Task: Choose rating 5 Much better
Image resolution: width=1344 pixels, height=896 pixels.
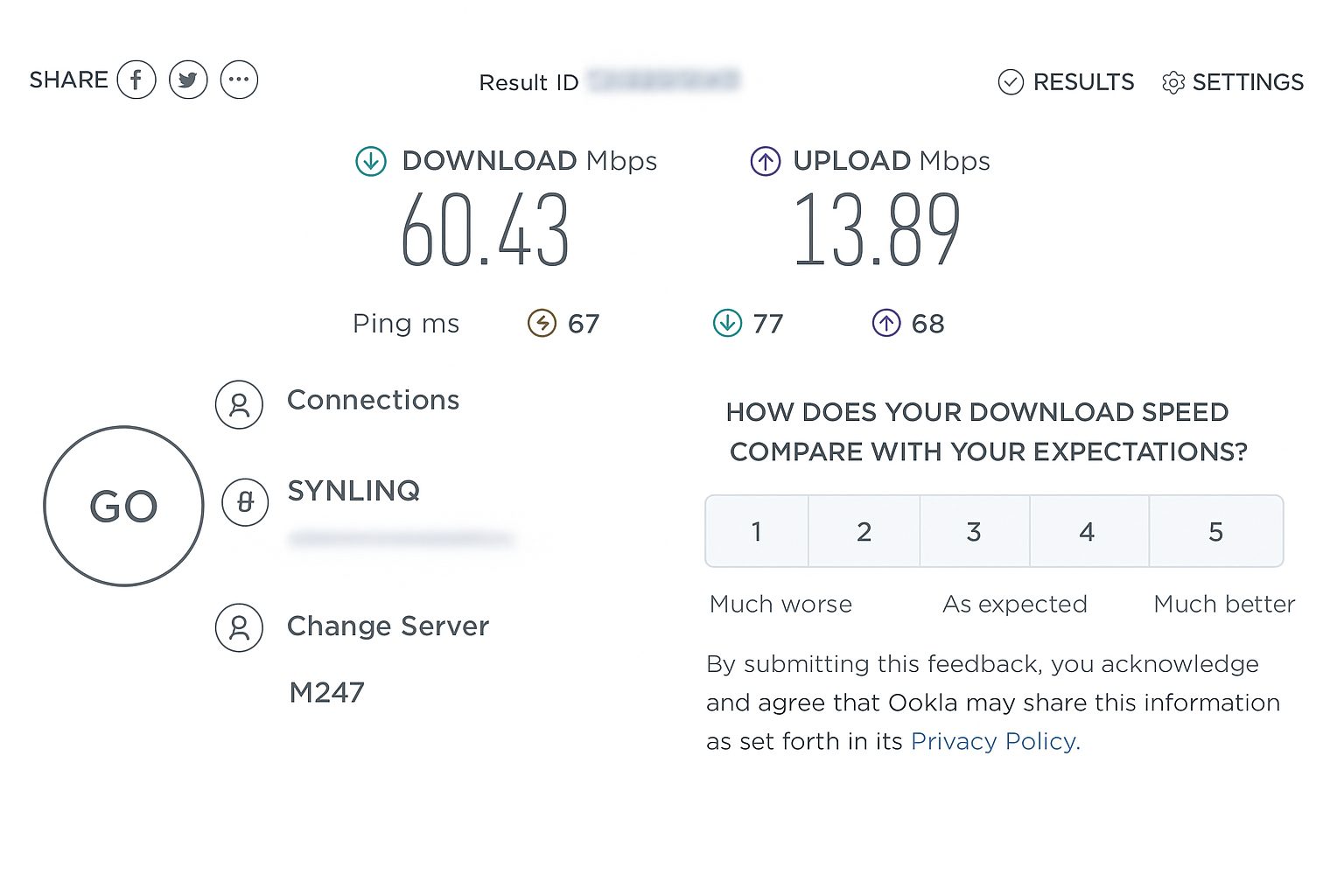Action: [1215, 531]
